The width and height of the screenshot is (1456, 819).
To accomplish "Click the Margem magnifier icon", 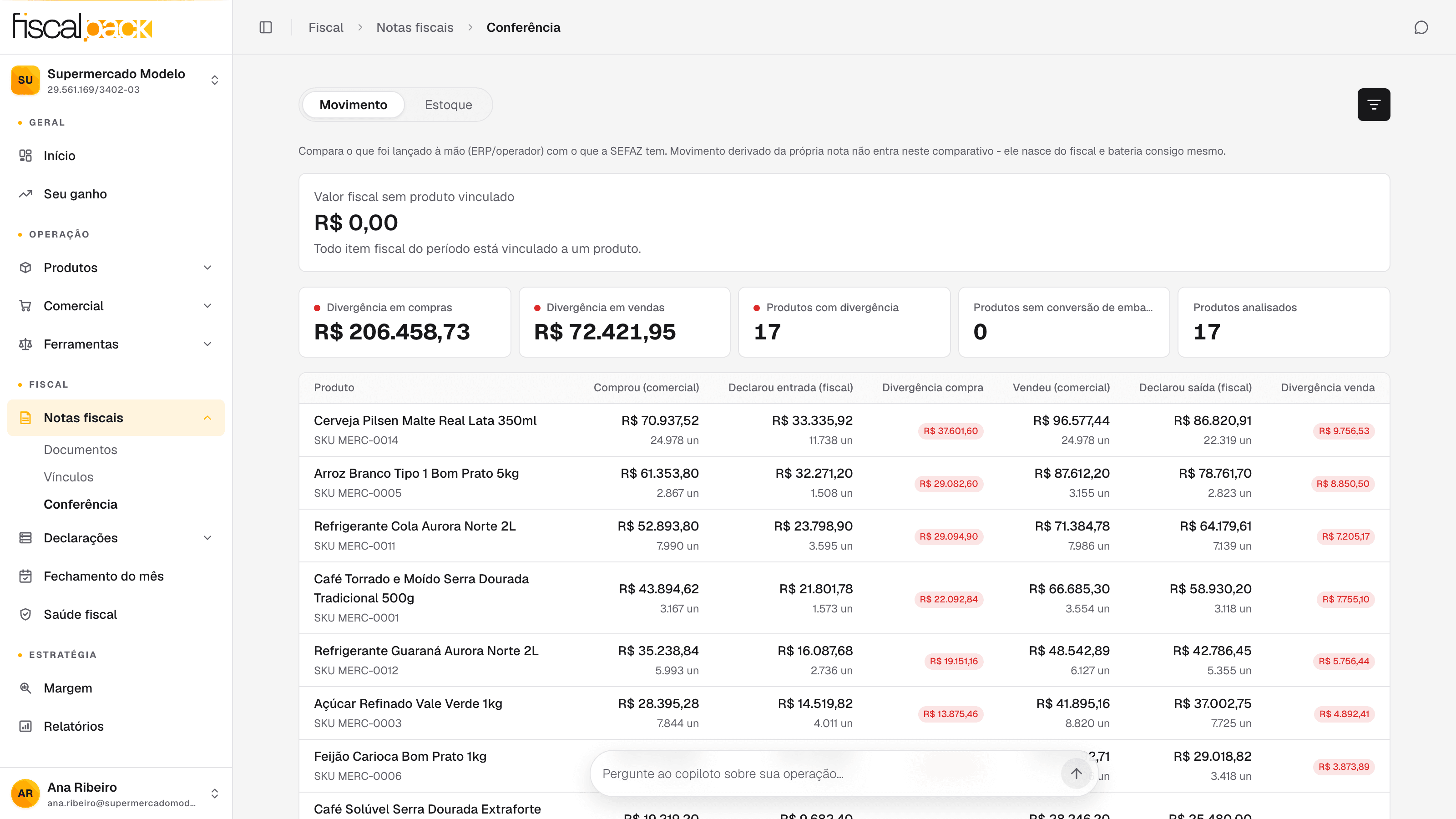I will click(x=25, y=688).
